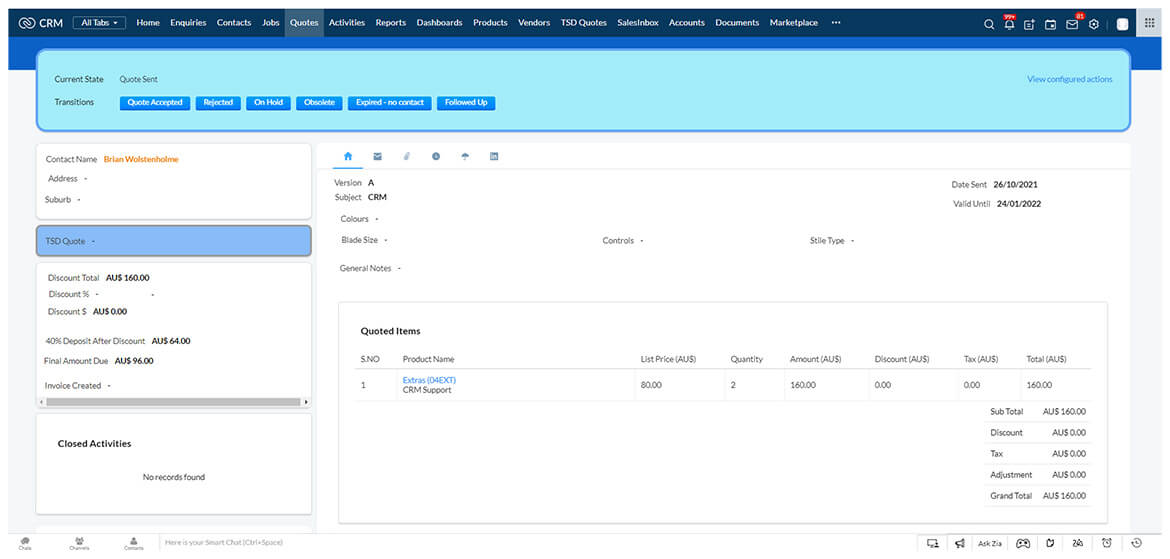Expand the TSD Quote section
This screenshot has height=559, width=1170.
click(173, 241)
